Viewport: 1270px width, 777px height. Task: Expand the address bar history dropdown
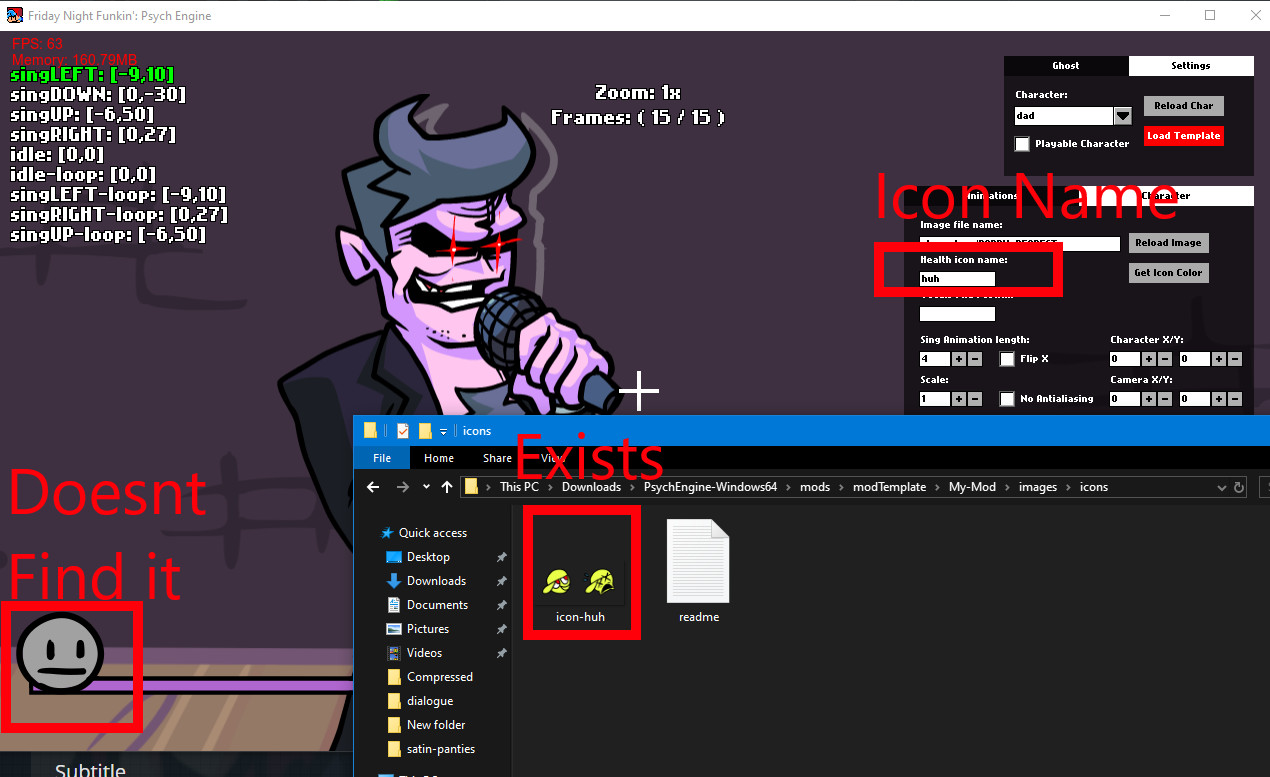coord(1221,487)
